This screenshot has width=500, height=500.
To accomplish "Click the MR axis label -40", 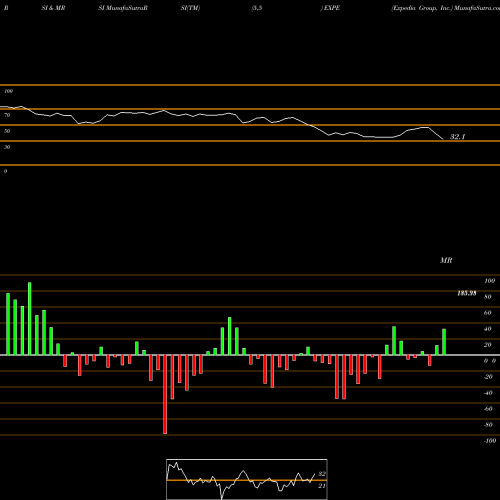I will click(x=488, y=393).
